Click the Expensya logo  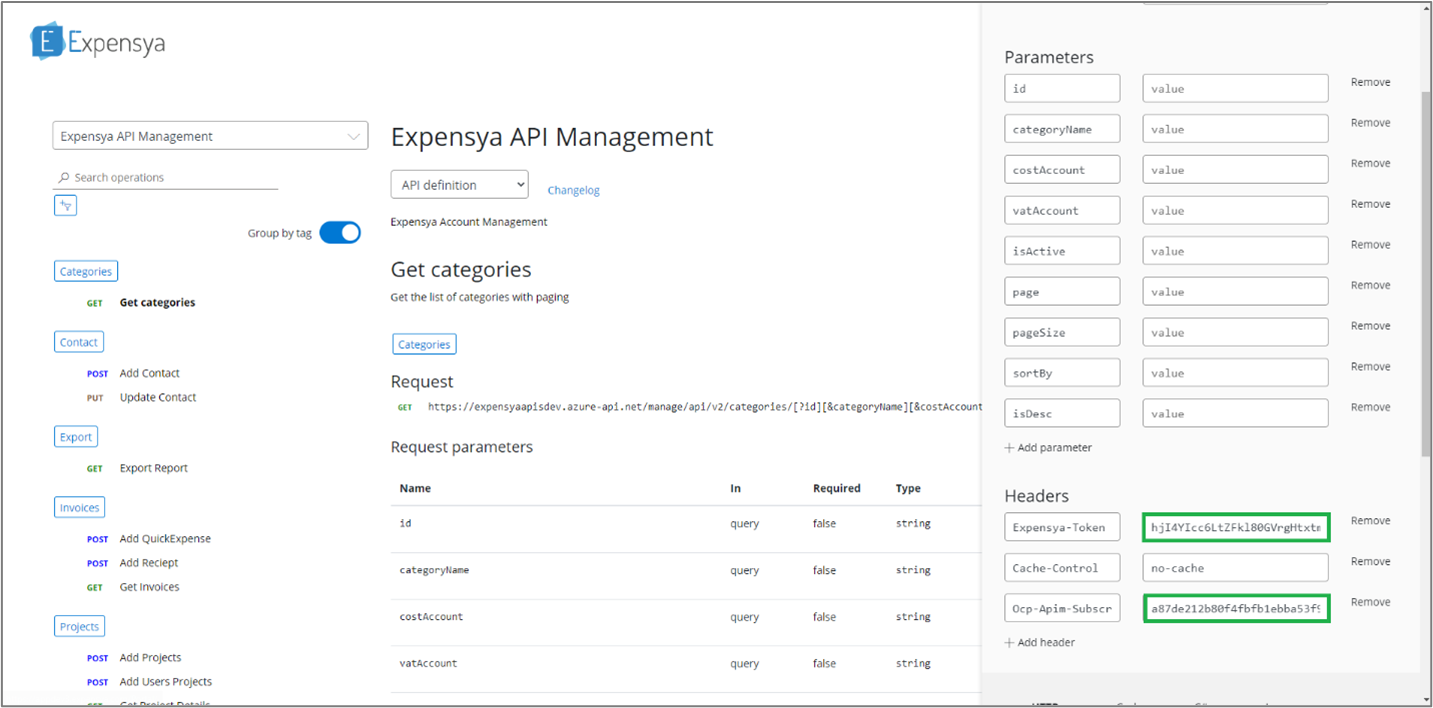[x=97, y=42]
